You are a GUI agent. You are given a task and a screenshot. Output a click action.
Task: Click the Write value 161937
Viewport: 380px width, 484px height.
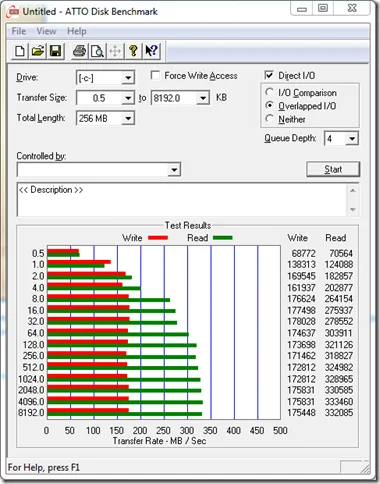[301, 288]
